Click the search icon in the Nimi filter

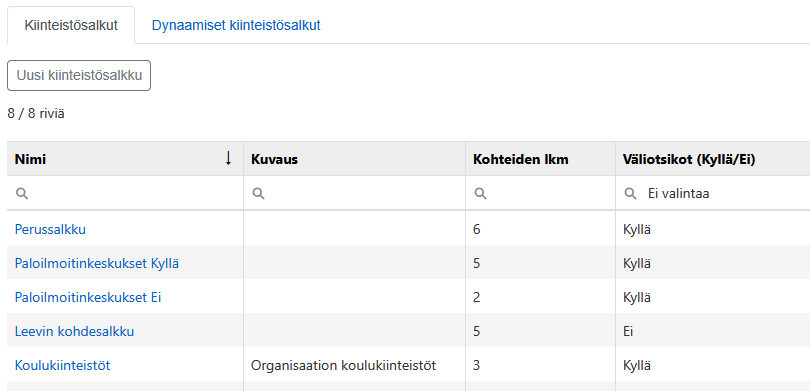pyautogui.click(x=22, y=194)
